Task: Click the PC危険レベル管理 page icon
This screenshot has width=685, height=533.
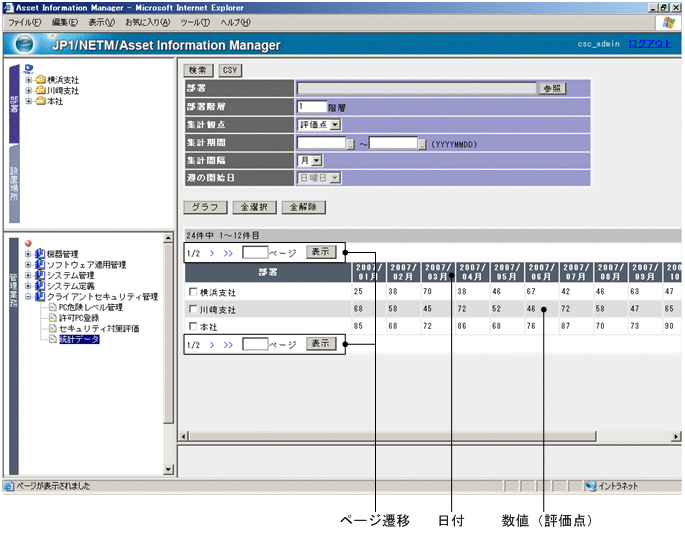Action: tap(53, 307)
